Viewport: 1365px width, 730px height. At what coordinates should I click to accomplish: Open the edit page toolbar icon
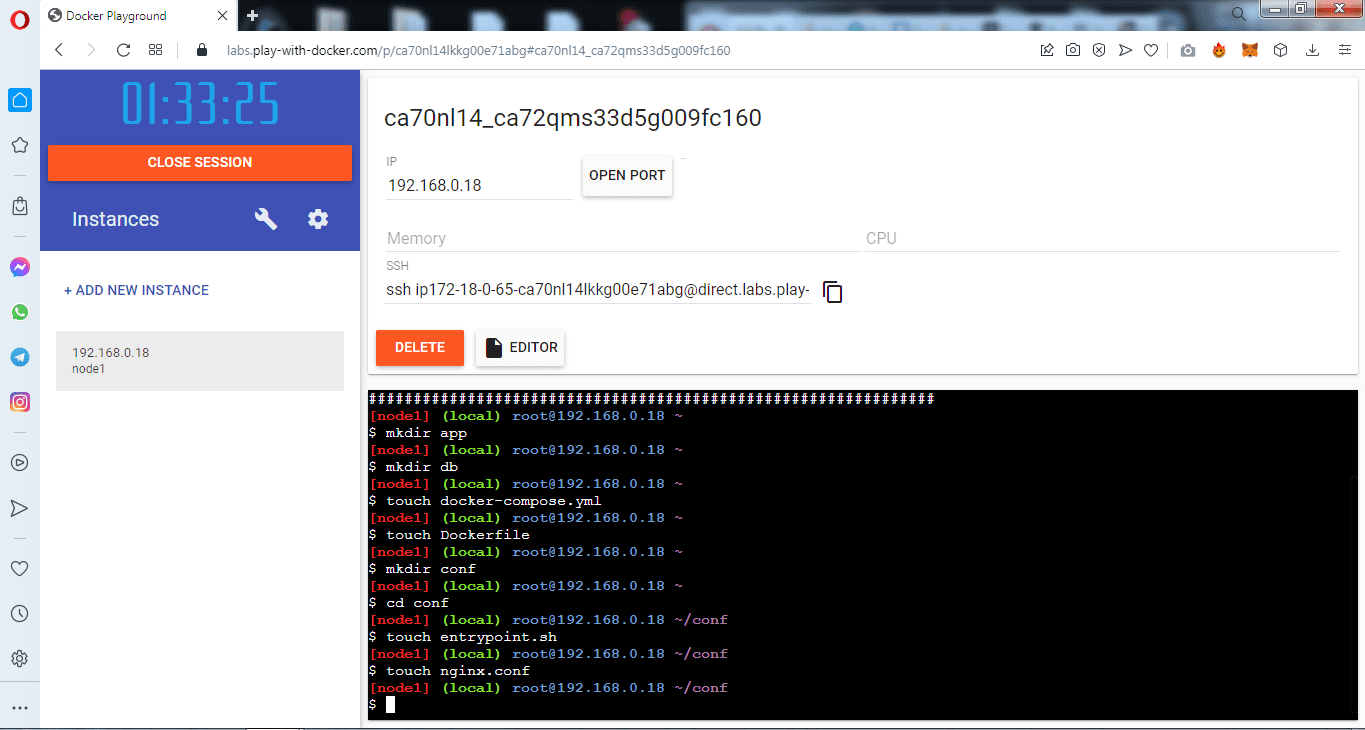pyautogui.click(x=1047, y=50)
